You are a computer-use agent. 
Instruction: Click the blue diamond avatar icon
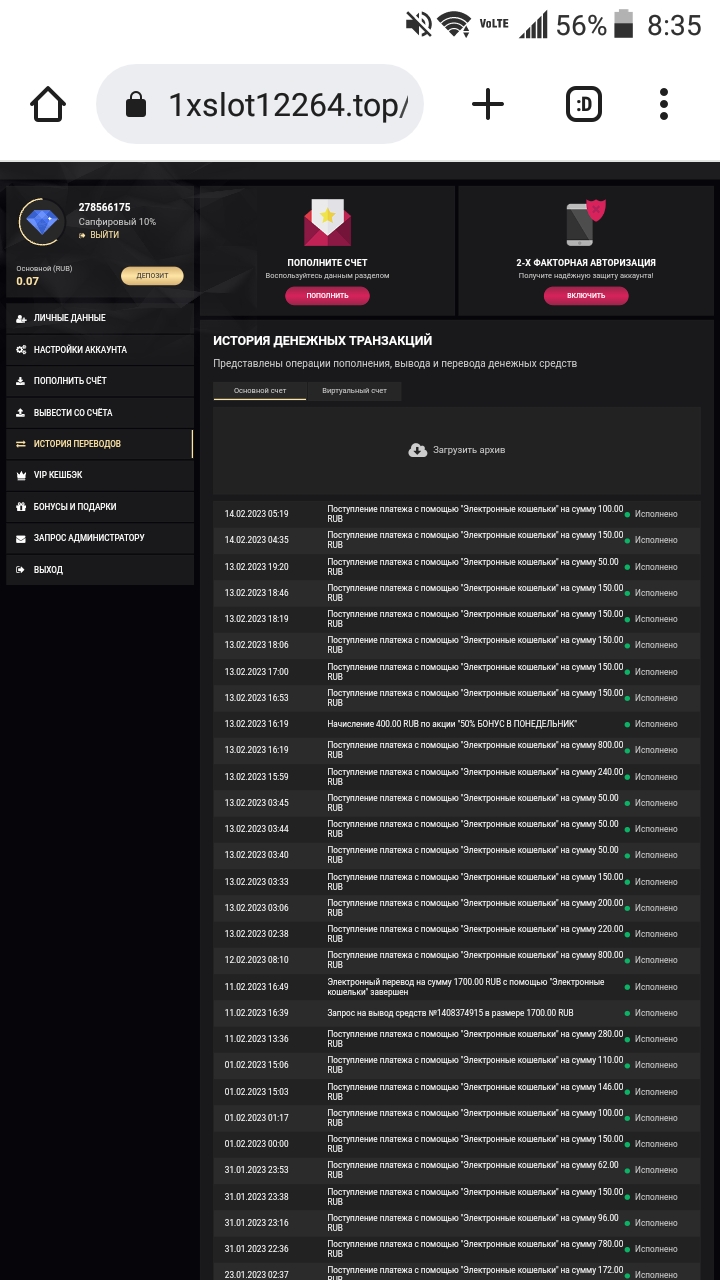[42, 222]
